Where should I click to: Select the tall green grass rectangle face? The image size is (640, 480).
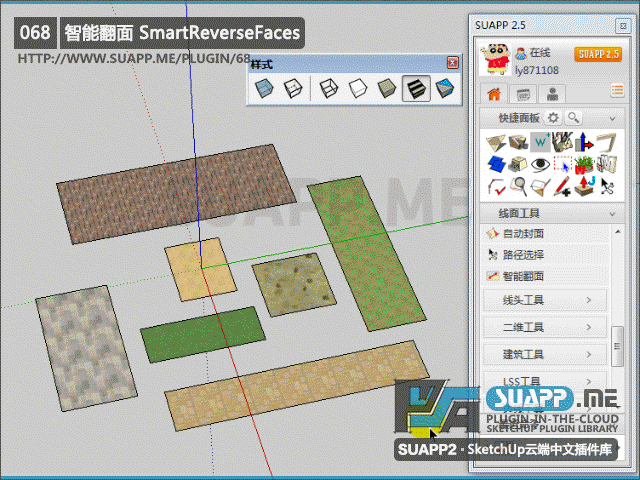[367, 254]
